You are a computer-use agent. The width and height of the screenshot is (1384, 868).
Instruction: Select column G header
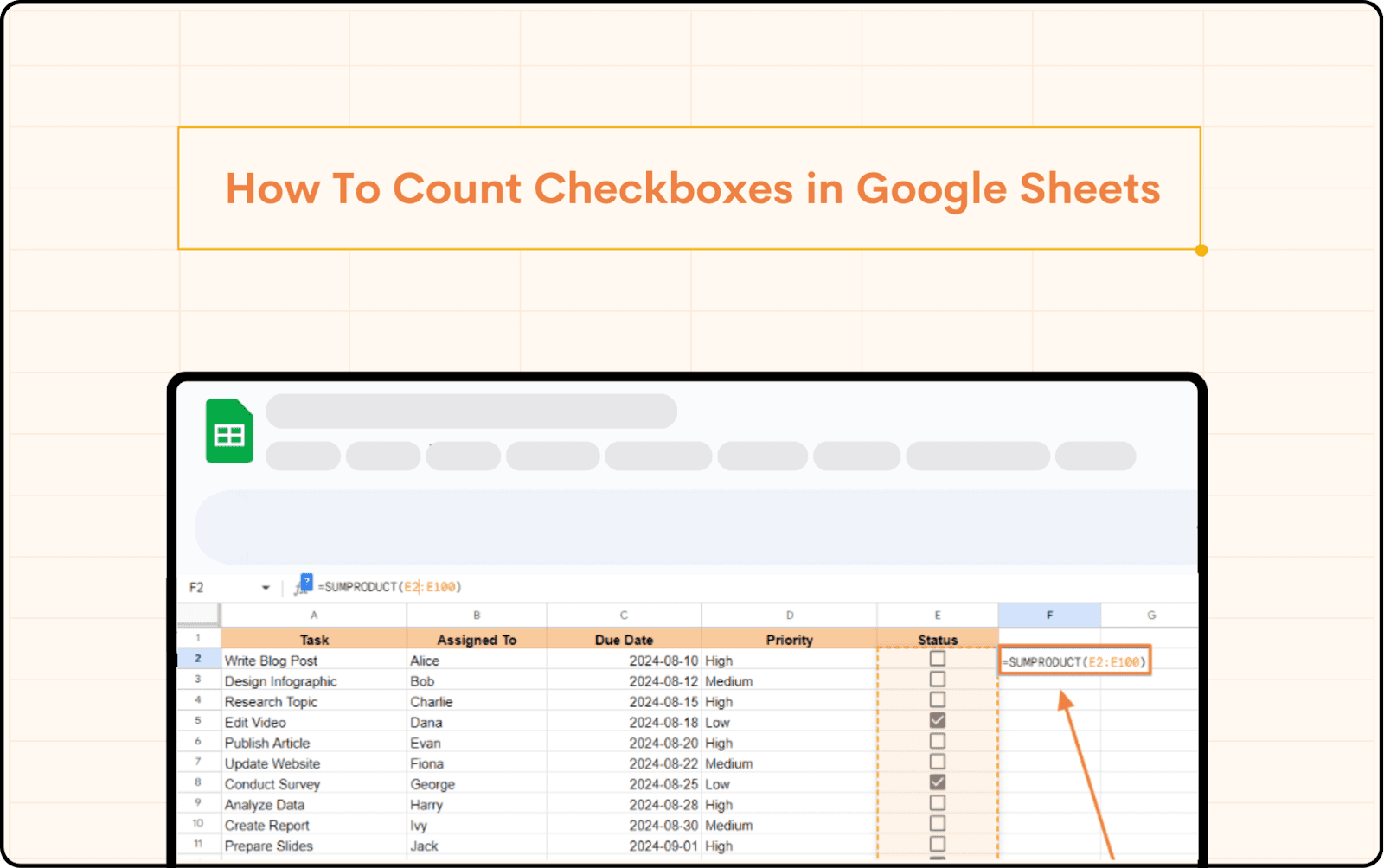[x=1150, y=616]
